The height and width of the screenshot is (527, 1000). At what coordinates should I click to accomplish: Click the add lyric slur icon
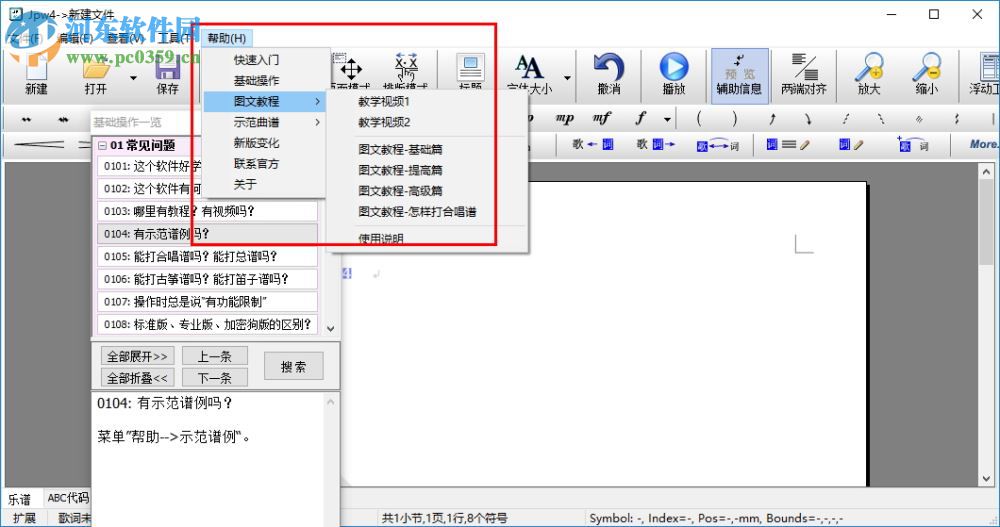tap(912, 145)
